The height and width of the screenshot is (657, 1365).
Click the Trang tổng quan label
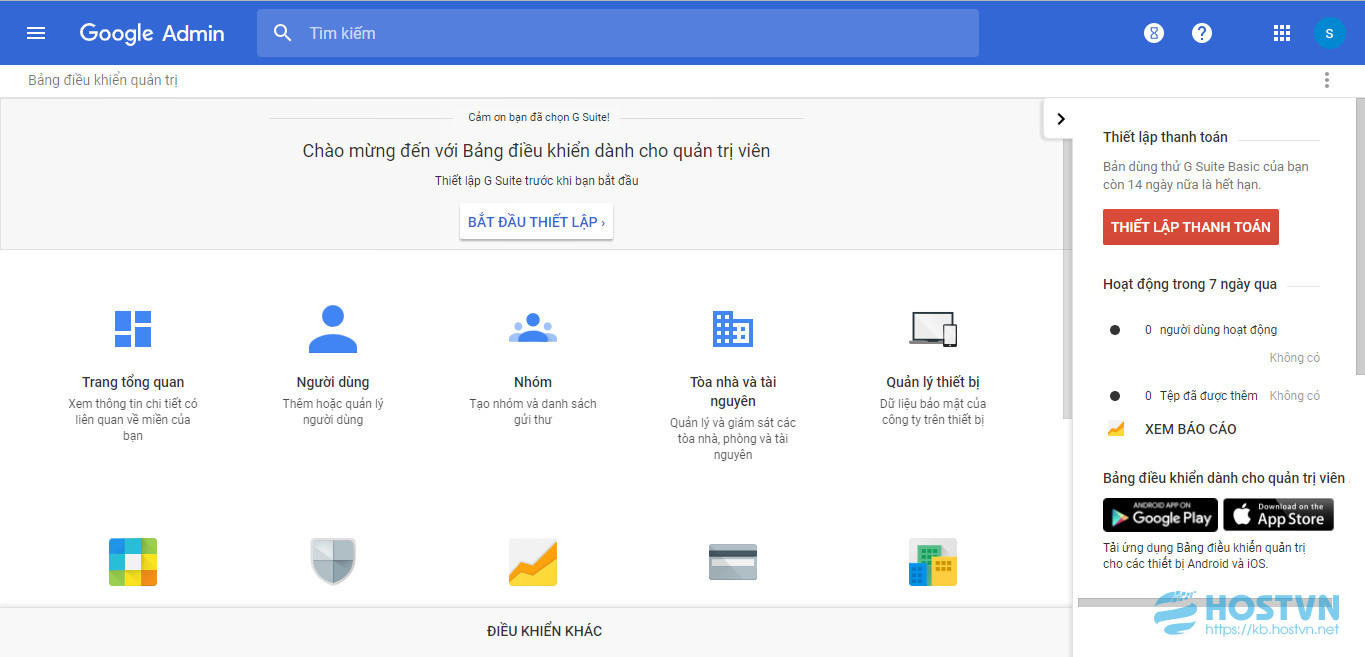pyautogui.click(x=133, y=382)
